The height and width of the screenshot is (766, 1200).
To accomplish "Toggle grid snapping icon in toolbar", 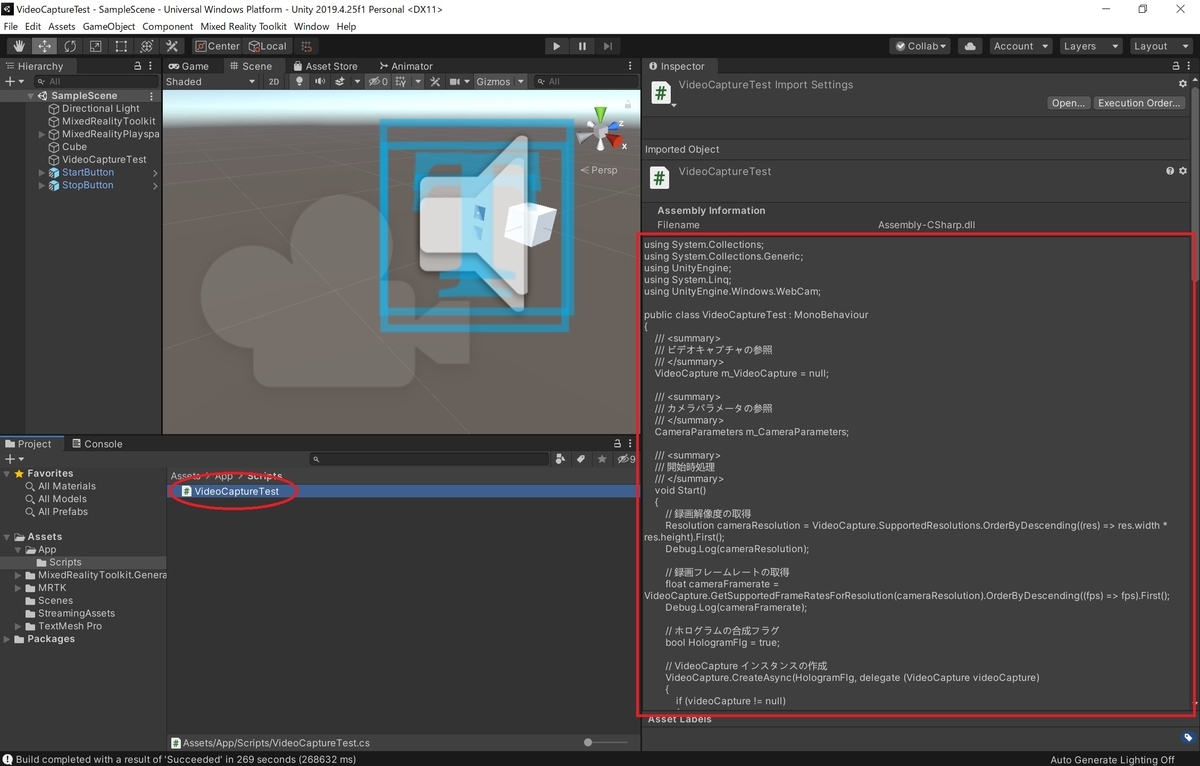I will tap(307, 46).
